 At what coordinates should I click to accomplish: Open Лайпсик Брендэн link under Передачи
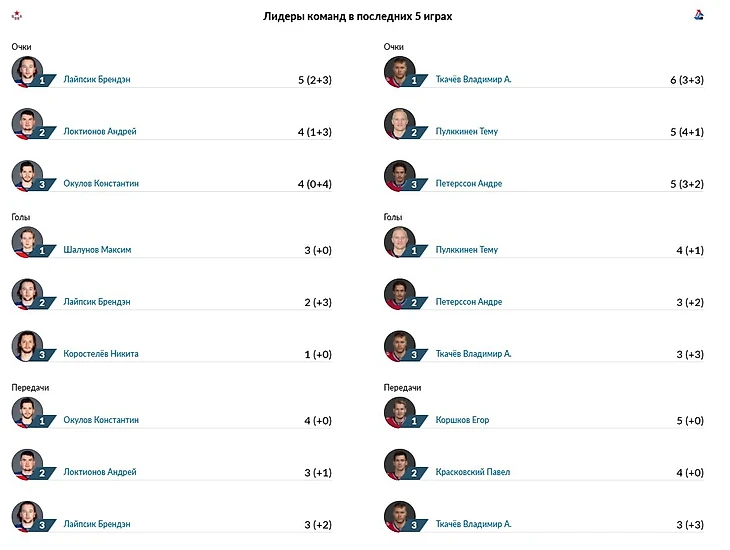tap(97, 524)
